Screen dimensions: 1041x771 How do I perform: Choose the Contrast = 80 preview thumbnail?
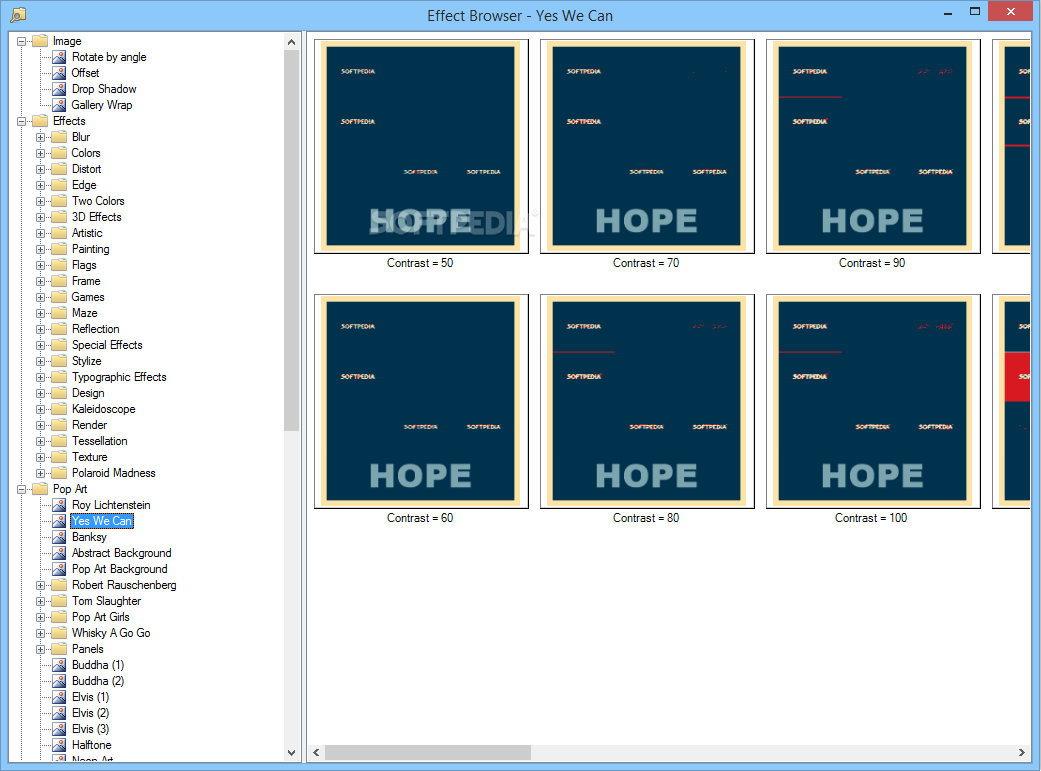pos(647,401)
